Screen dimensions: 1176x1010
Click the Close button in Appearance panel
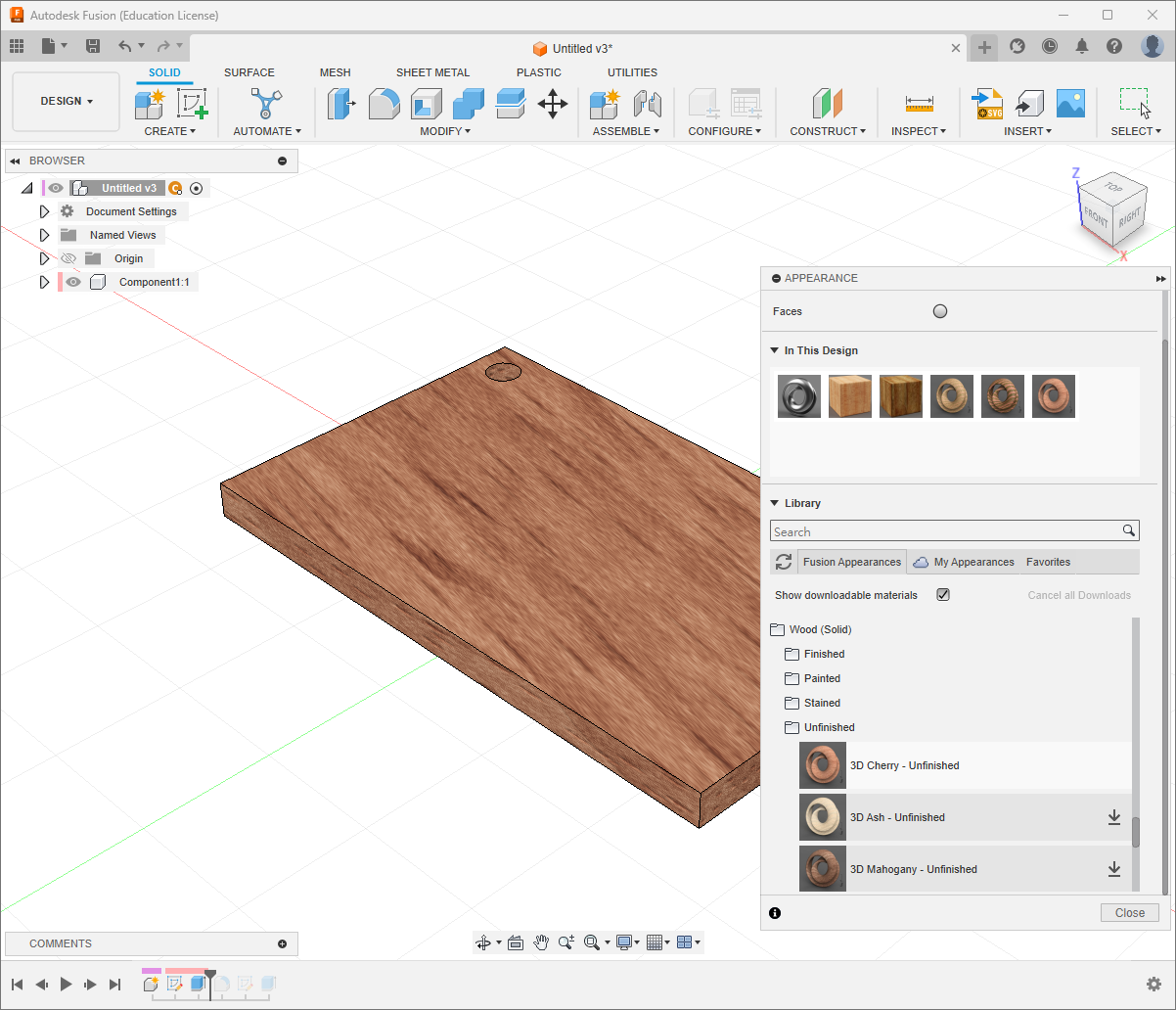[x=1129, y=912]
